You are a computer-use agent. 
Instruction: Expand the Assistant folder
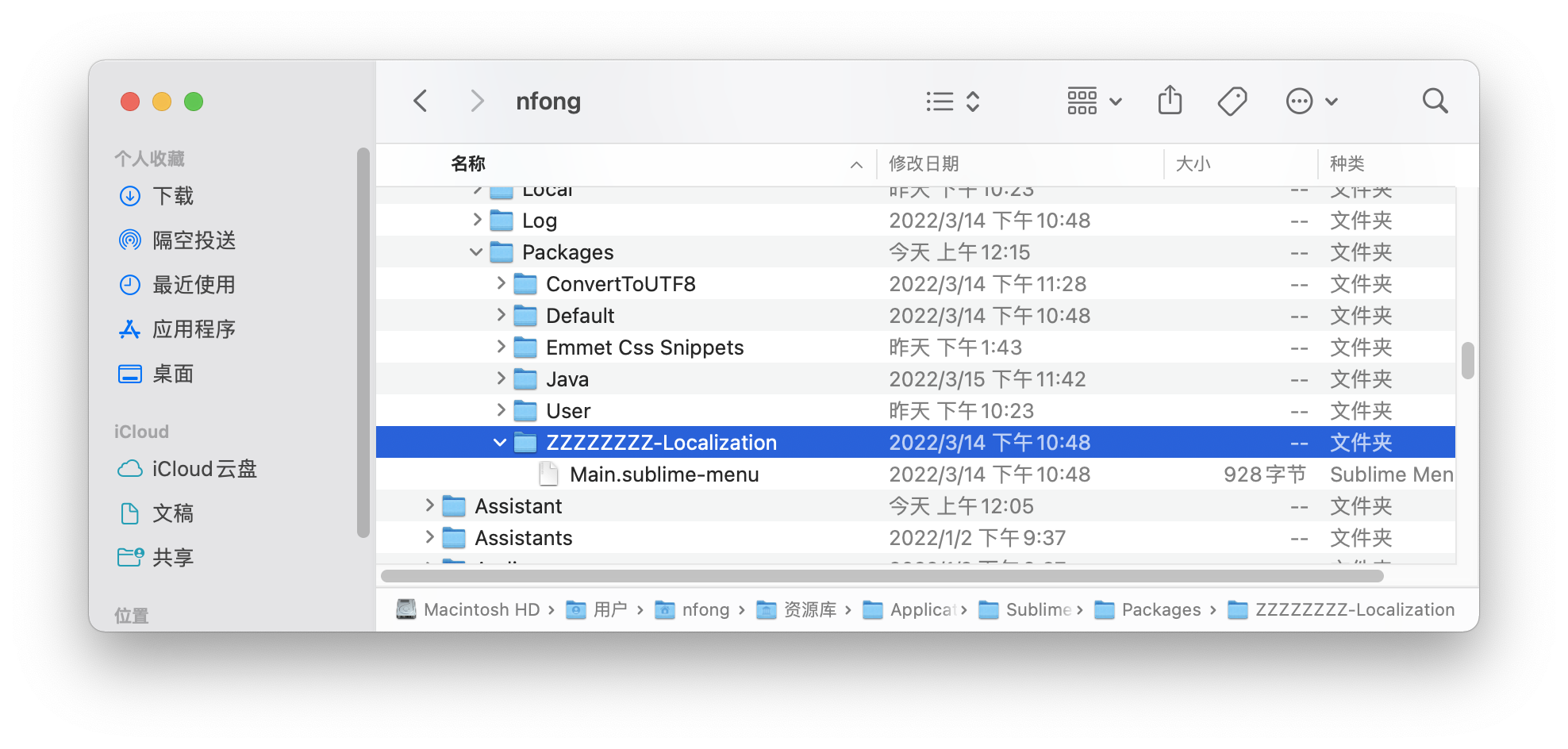pyautogui.click(x=429, y=505)
